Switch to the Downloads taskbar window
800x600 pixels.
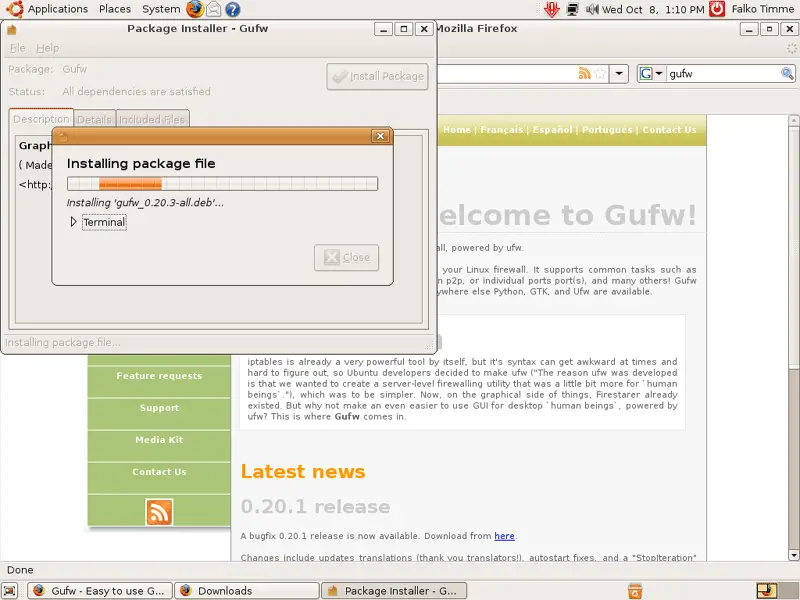[246, 591]
